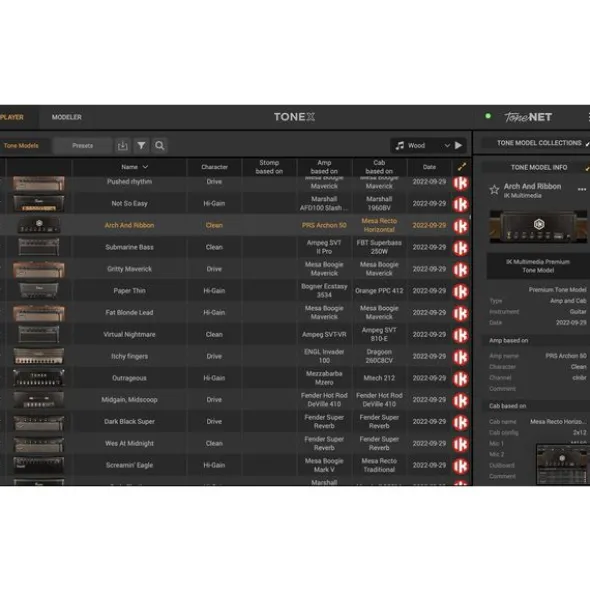Select the Virtual Nightmare tone model
Screen dimensions: 590x591
tap(129, 334)
